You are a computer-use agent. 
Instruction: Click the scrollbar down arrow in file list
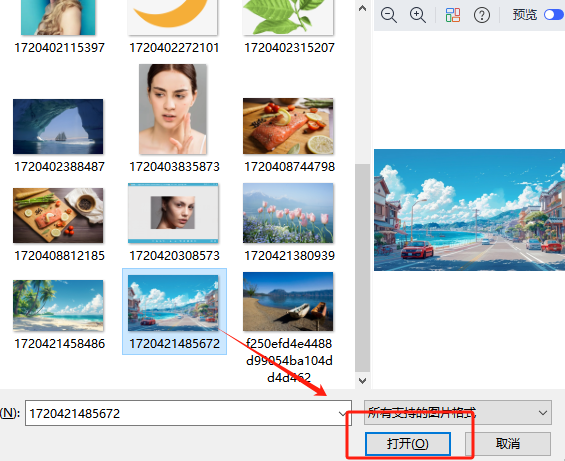[x=362, y=381]
